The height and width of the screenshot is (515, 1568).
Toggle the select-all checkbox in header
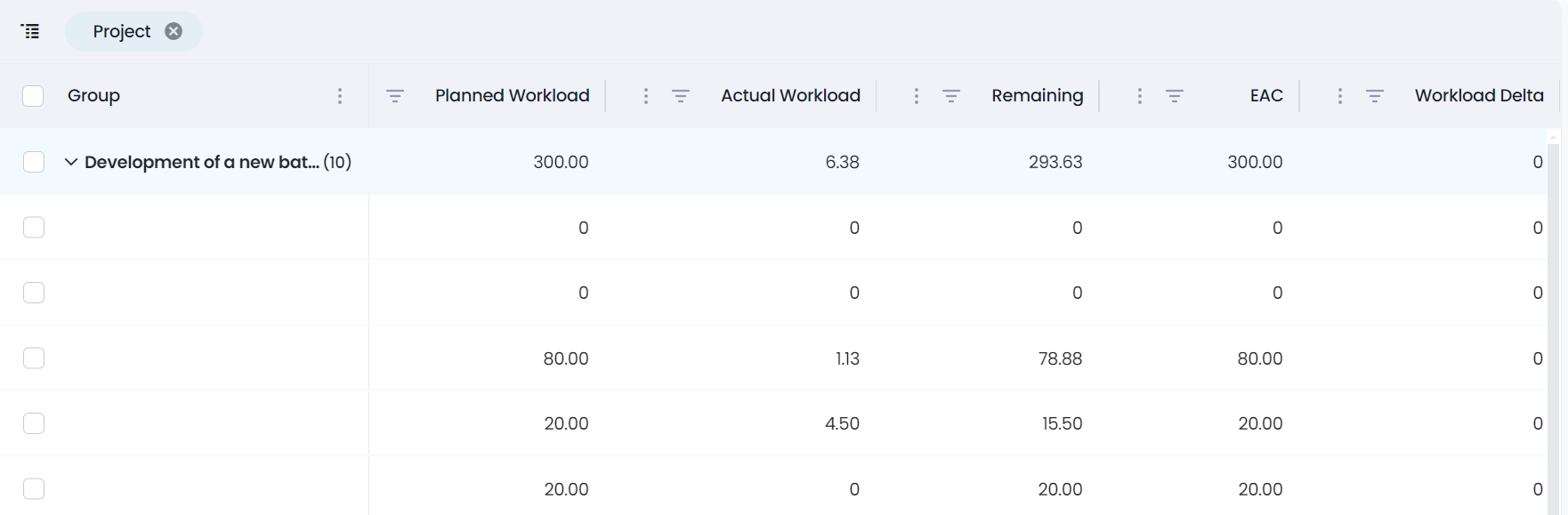[x=33, y=96]
